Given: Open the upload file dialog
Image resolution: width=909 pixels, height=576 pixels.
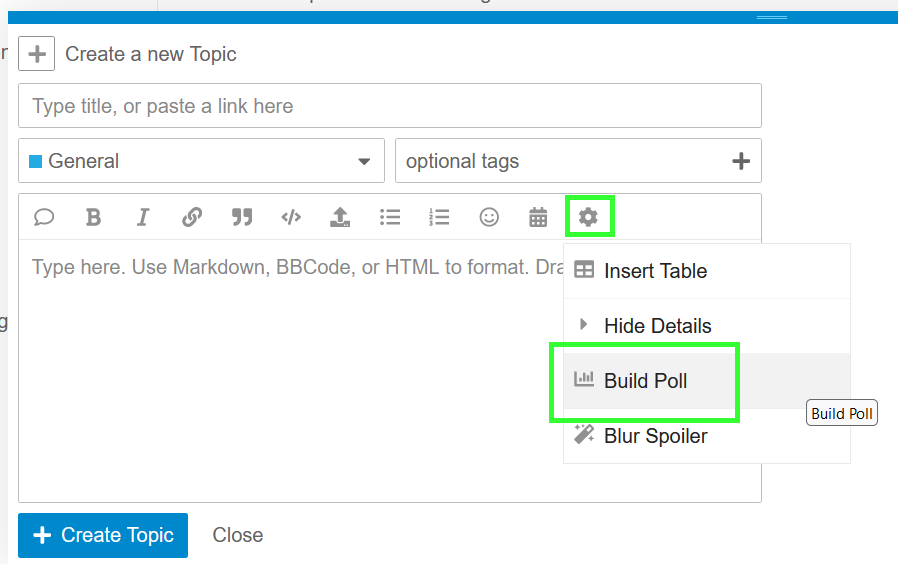Looking at the screenshot, I should click(340, 217).
